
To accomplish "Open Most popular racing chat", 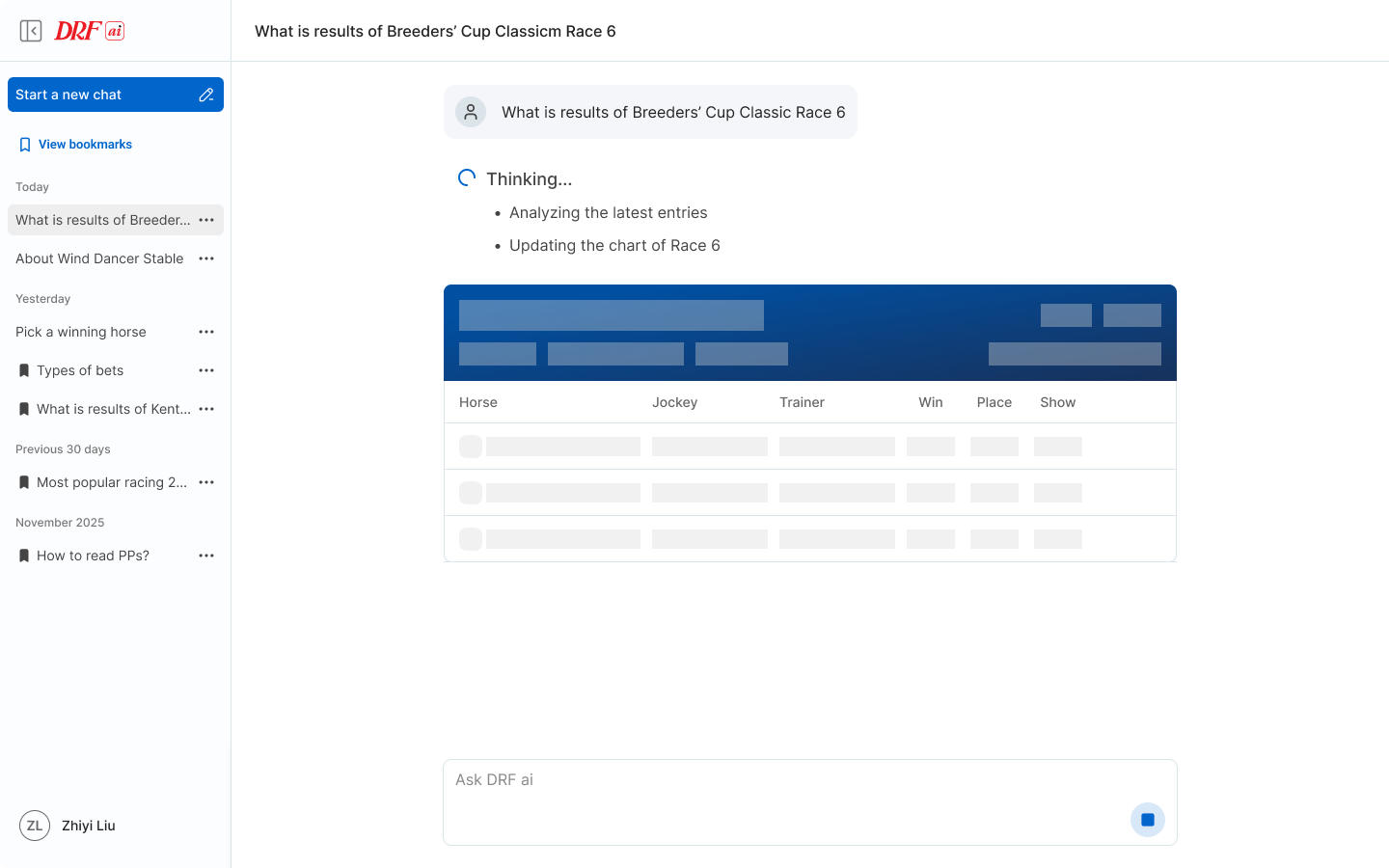I will click(112, 482).
